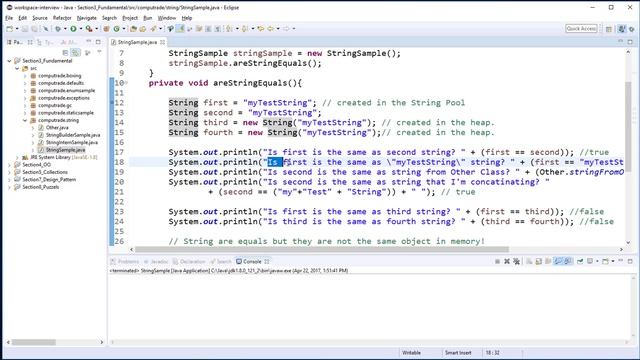Select StringBuilderSample.java in the tree

pos(73,135)
